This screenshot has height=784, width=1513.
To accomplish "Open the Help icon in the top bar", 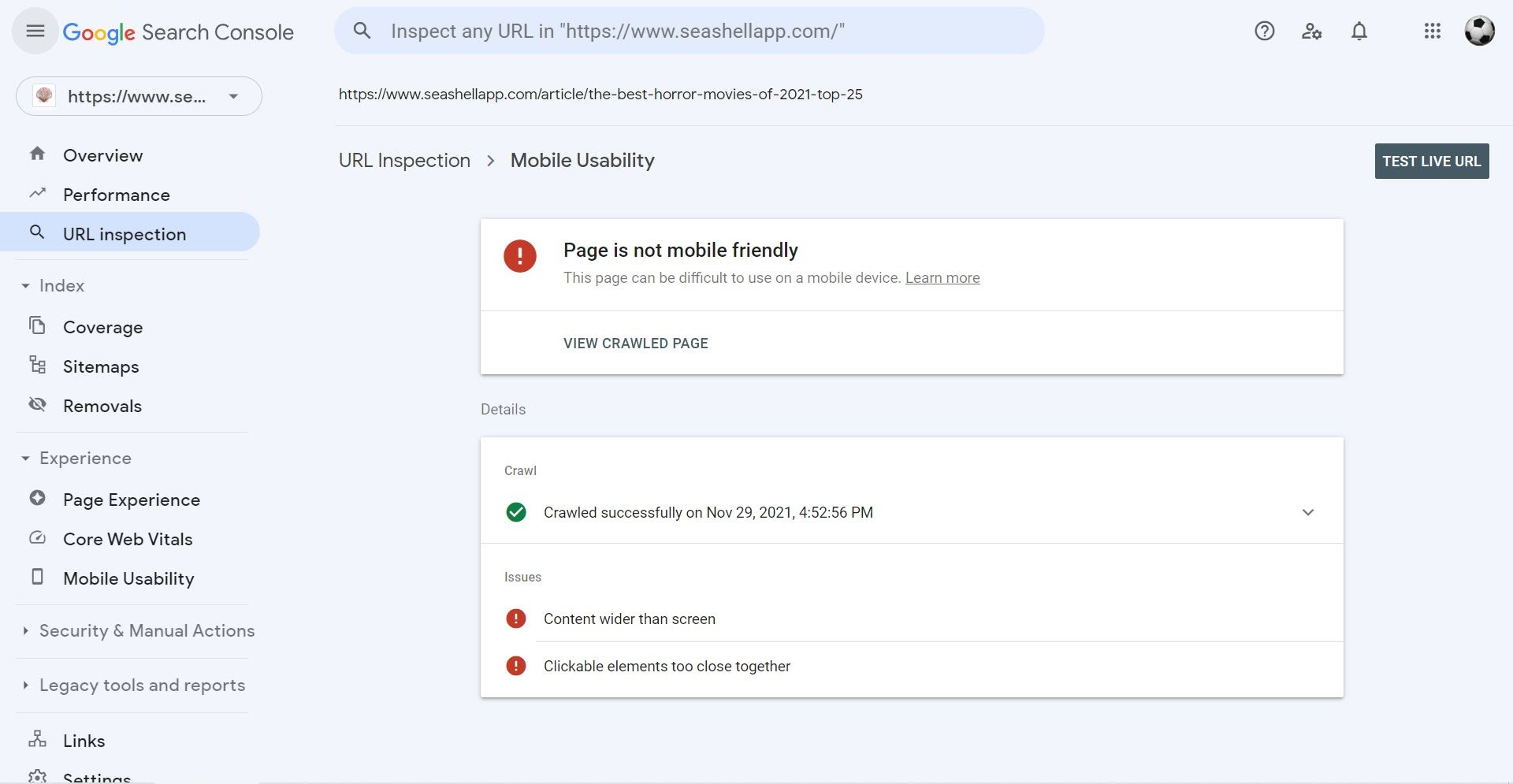I will pyautogui.click(x=1264, y=31).
